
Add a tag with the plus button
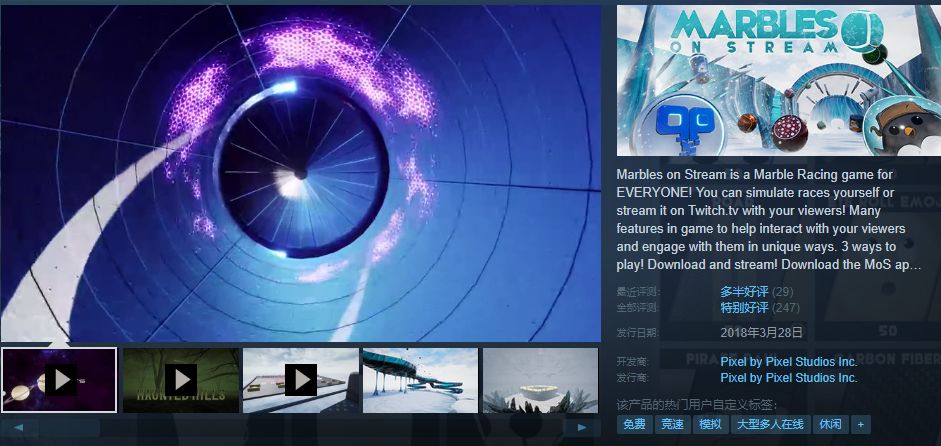pyautogui.click(x=861, y=424)
